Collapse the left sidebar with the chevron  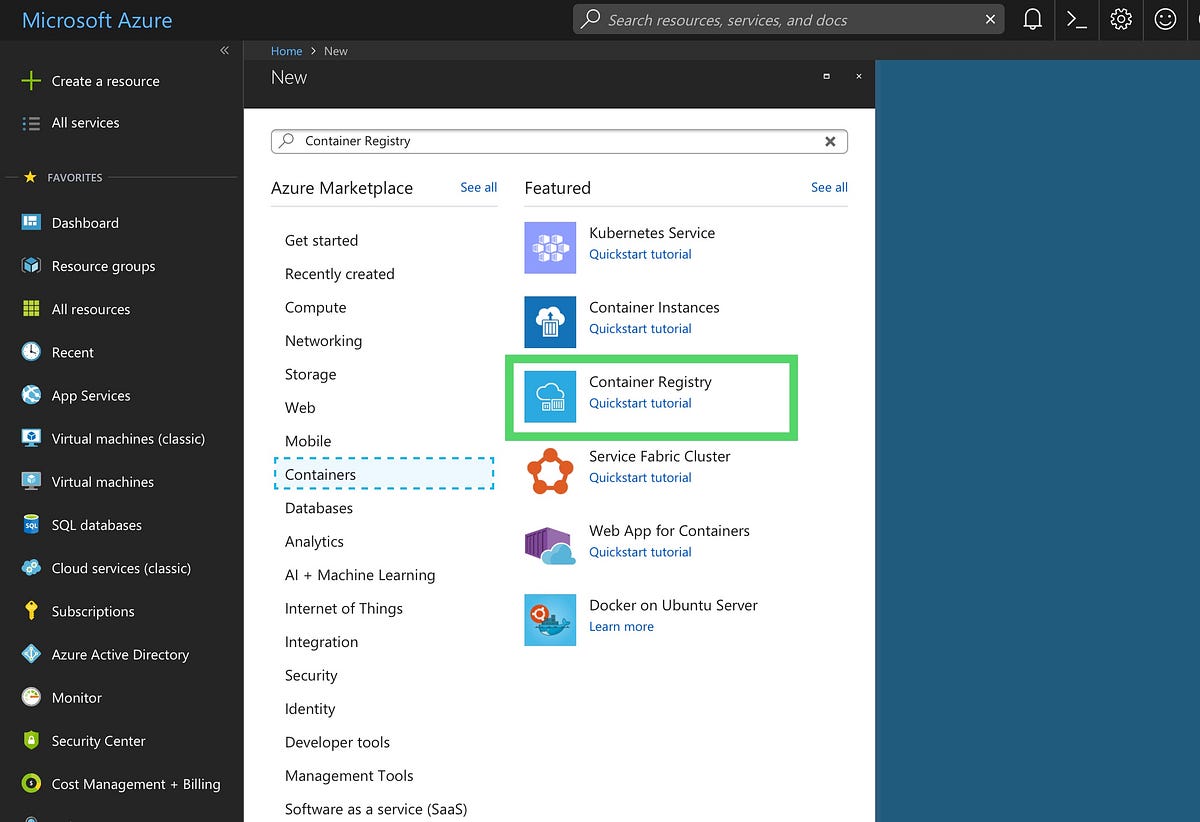pos(224,50)
